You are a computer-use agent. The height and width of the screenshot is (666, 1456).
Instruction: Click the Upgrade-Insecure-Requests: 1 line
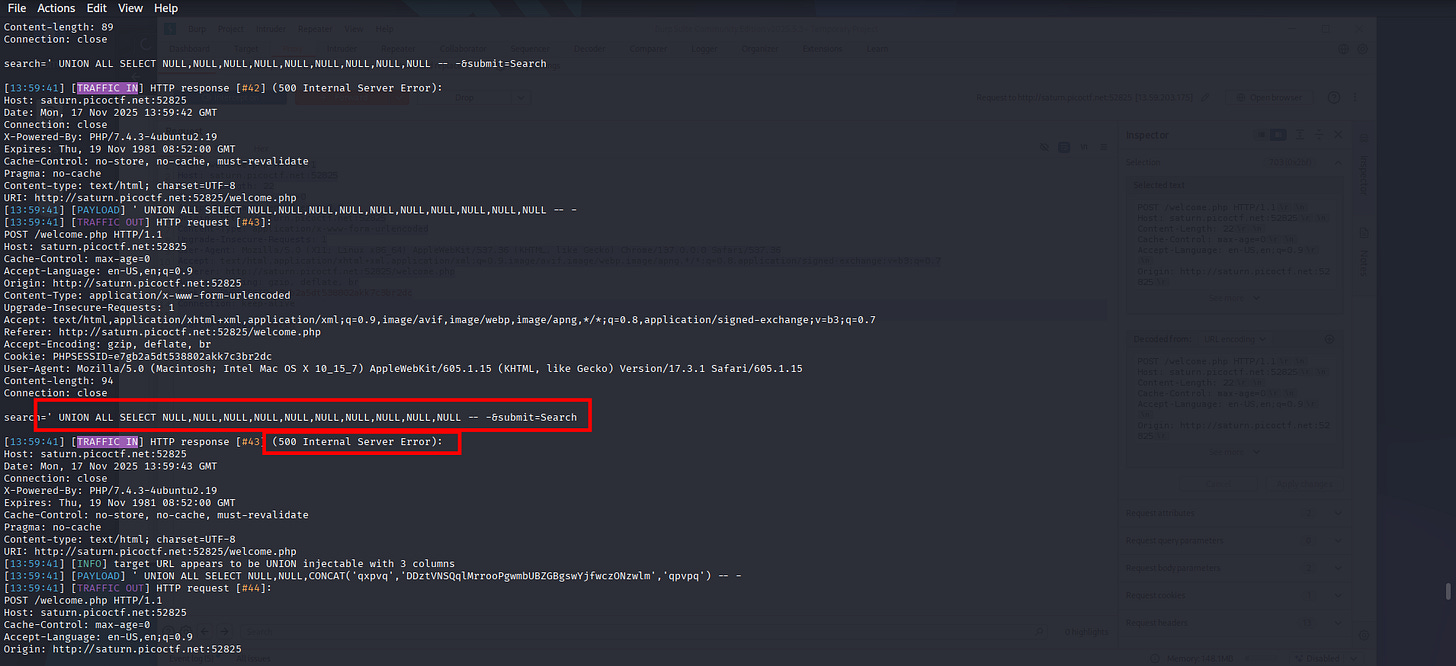(x=88, y=307)
